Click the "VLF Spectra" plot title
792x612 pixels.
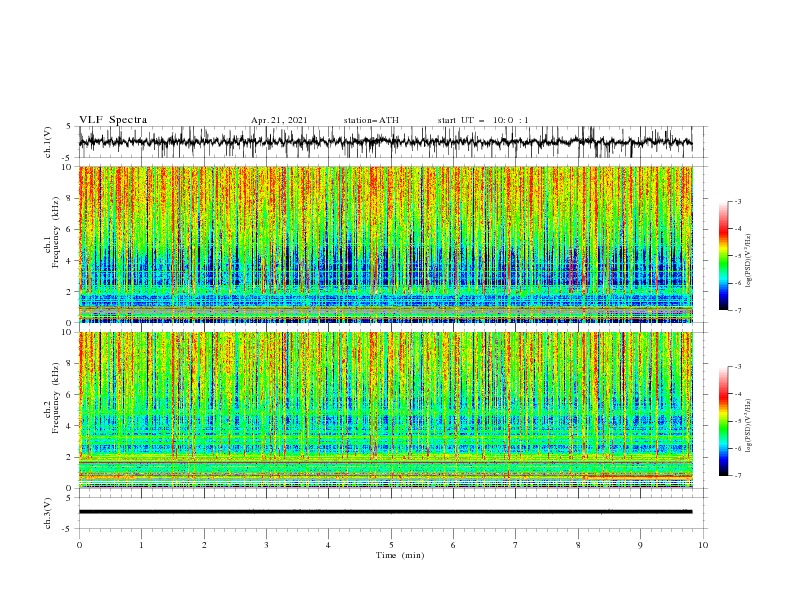coord(113,120)
